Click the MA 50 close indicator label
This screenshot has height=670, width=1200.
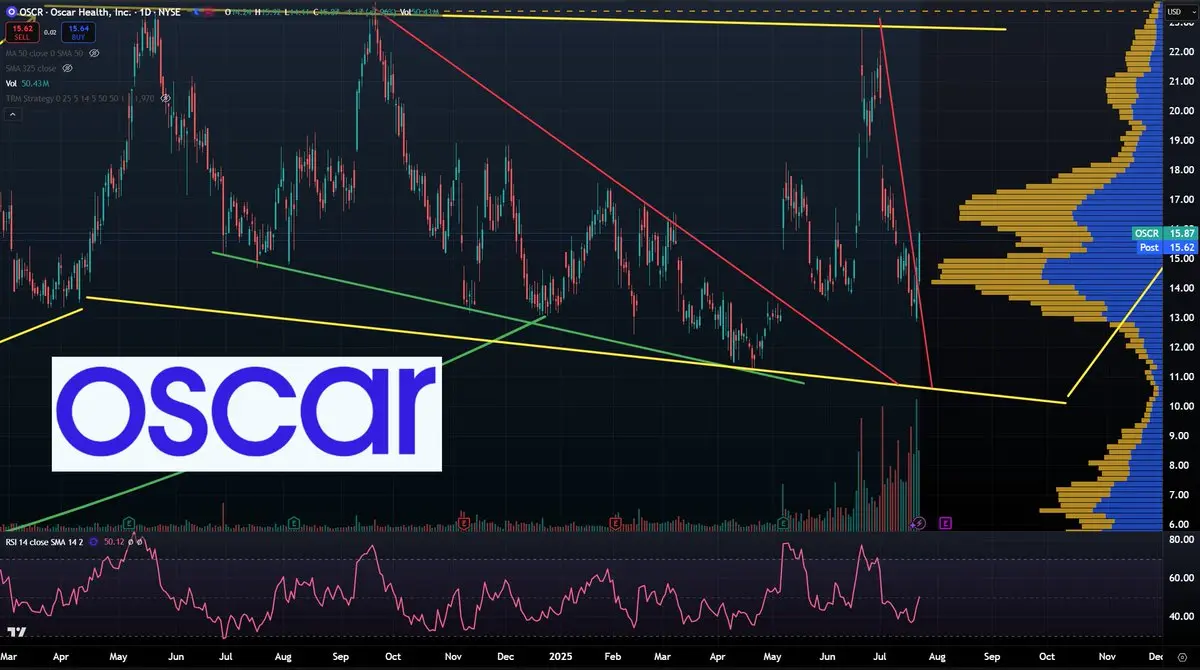[x=44, y=53]
